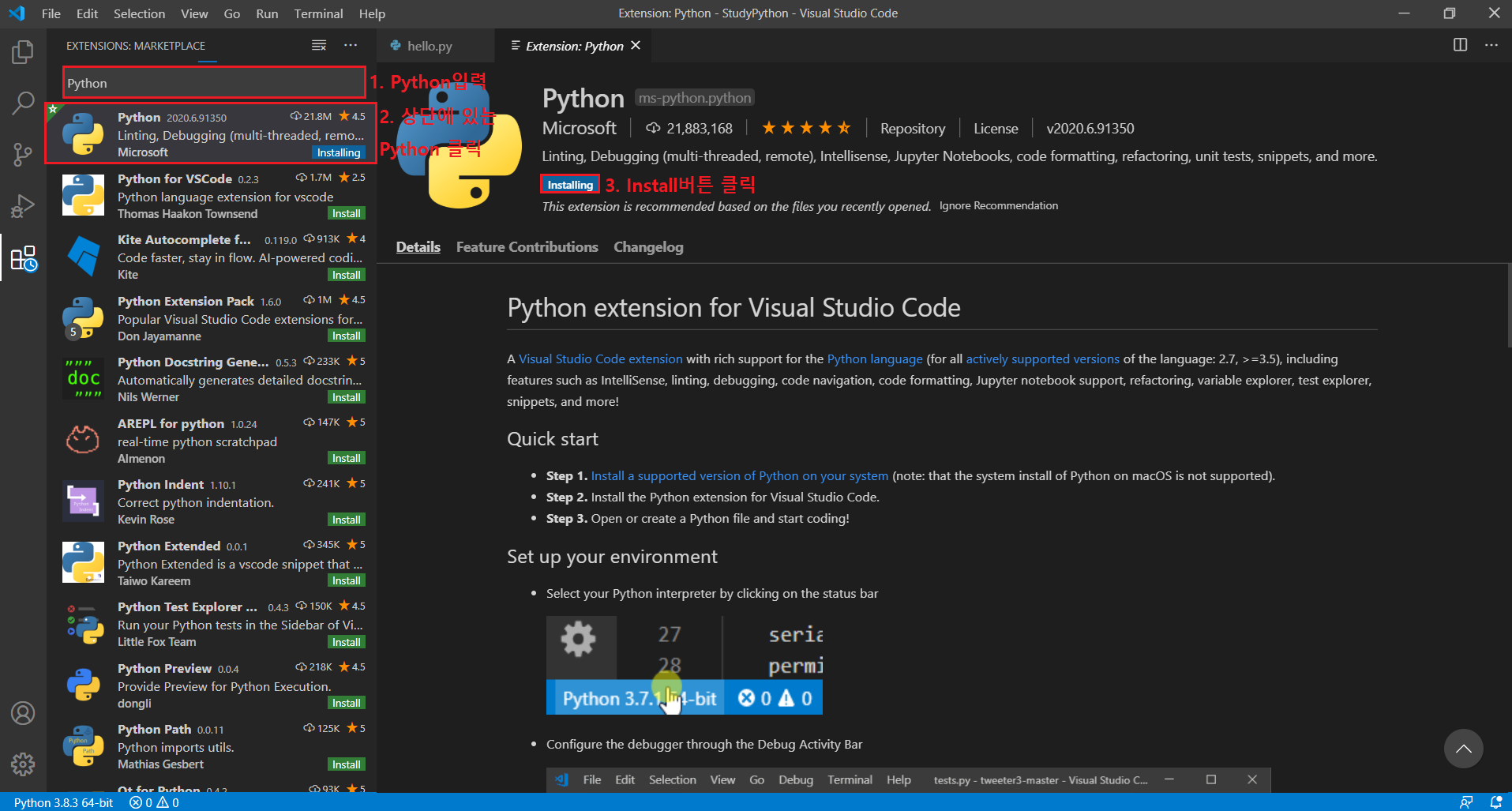Click the Python Path extension icon
The image size is (1512, 811).
coord(83,745)
